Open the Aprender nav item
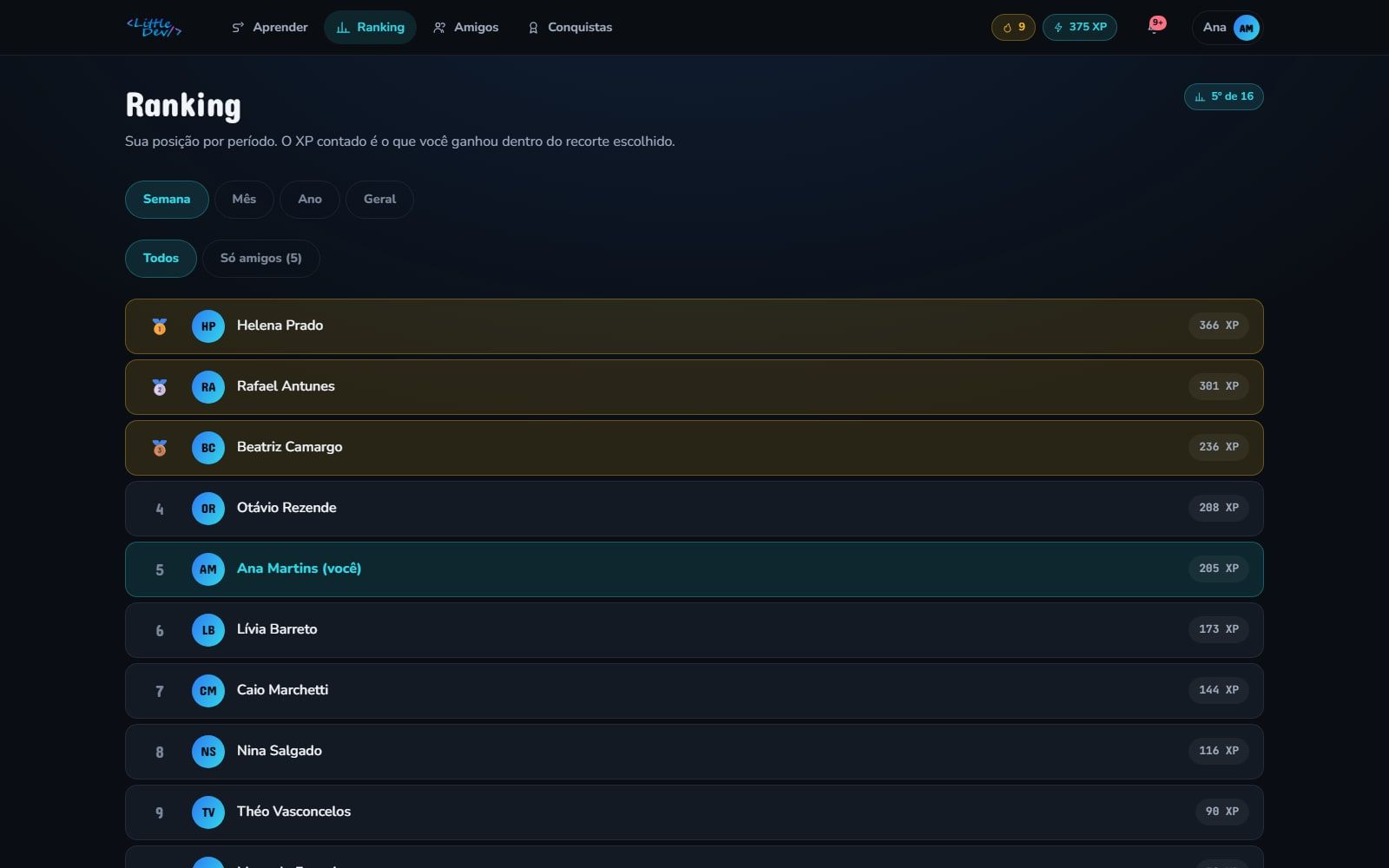The height and width of the screenshot is (868, 1389). point(269,27)
